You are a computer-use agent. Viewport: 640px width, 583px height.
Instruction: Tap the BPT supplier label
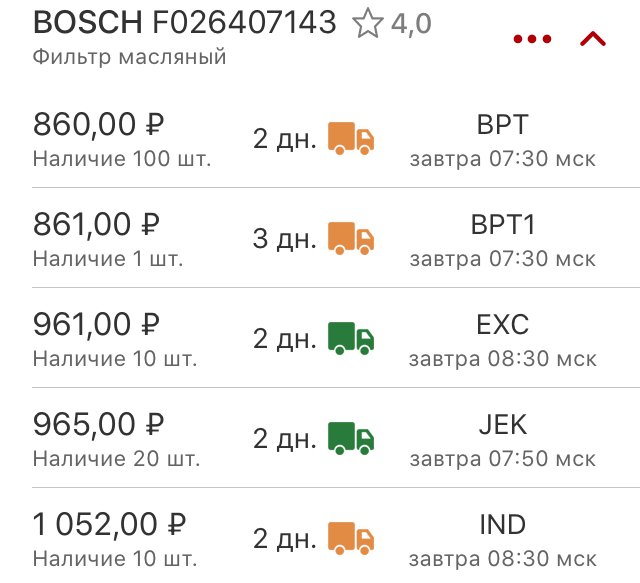(x=502, y=125)
